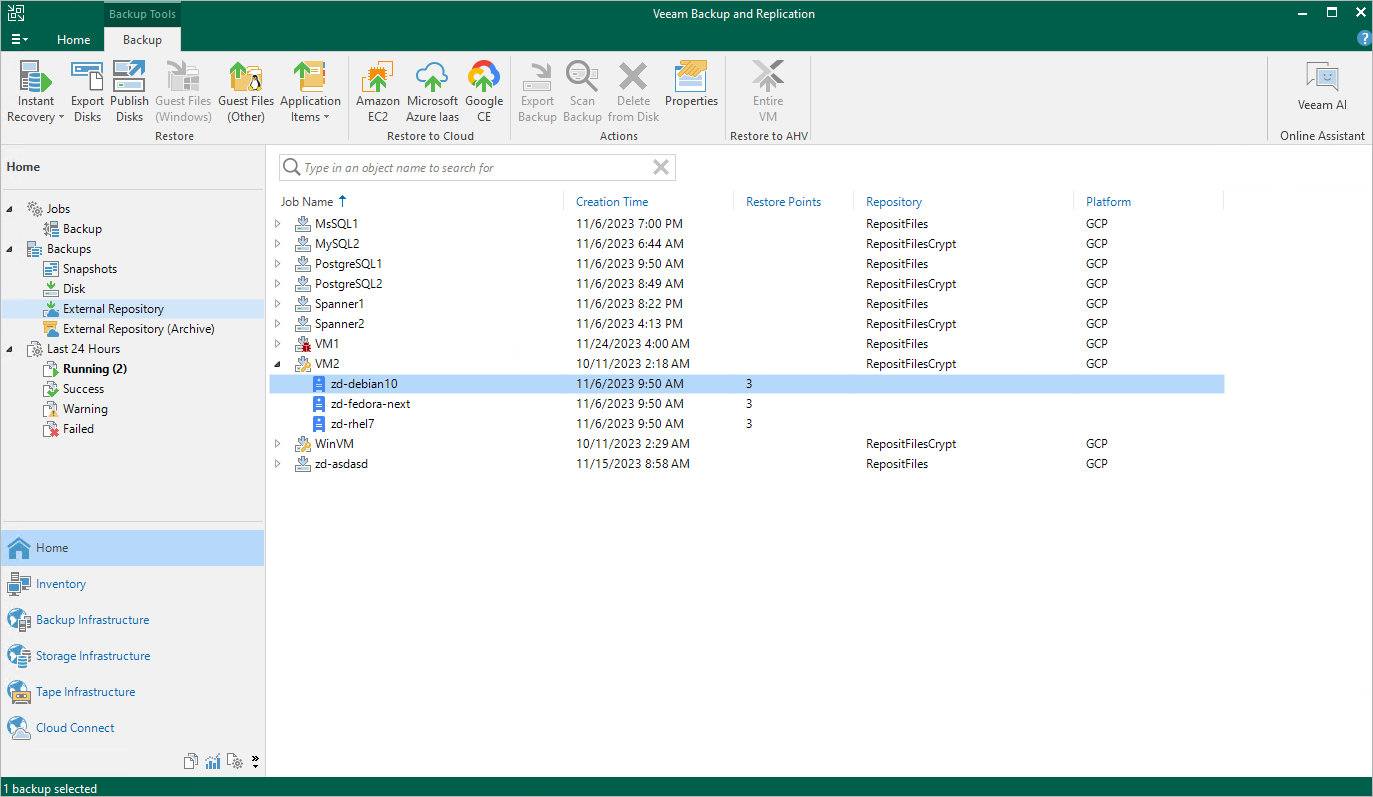1373x797 pixels.
Task: Click zd-rhel7 VM icon
Action: pos(320,424)
